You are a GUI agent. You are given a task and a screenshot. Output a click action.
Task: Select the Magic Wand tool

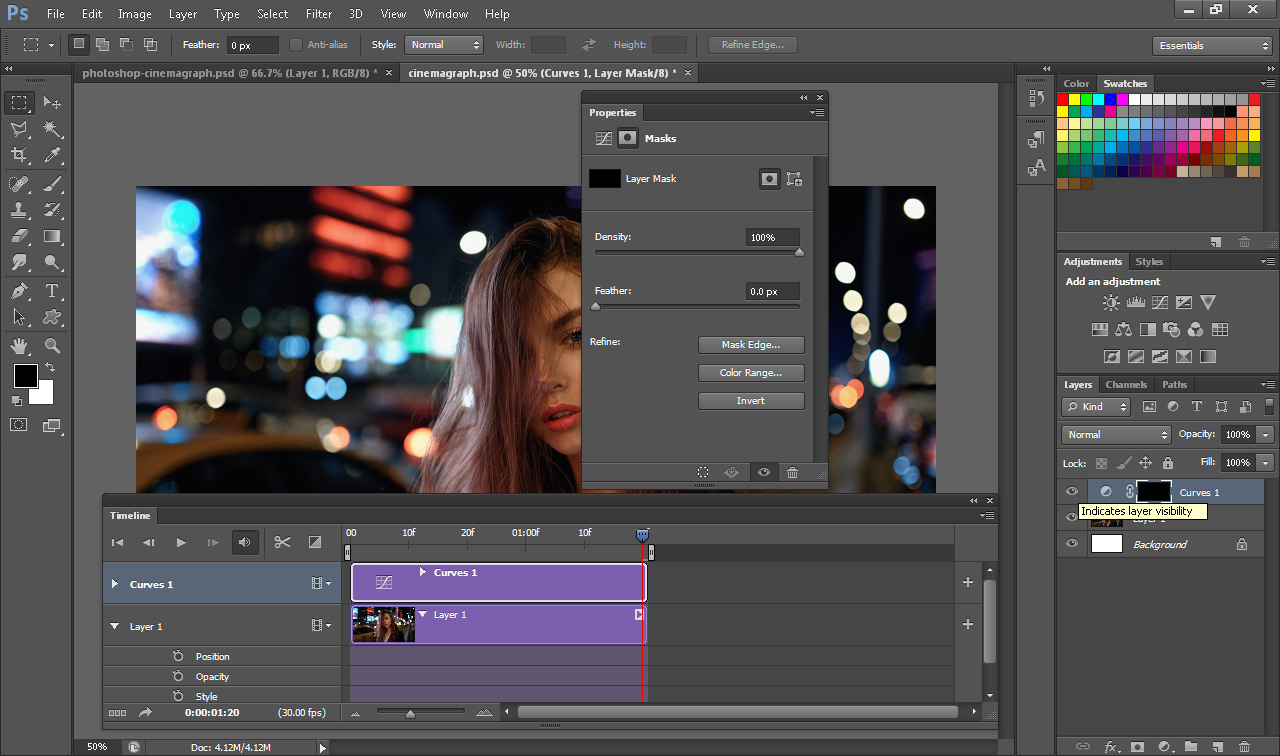point(52,130)
